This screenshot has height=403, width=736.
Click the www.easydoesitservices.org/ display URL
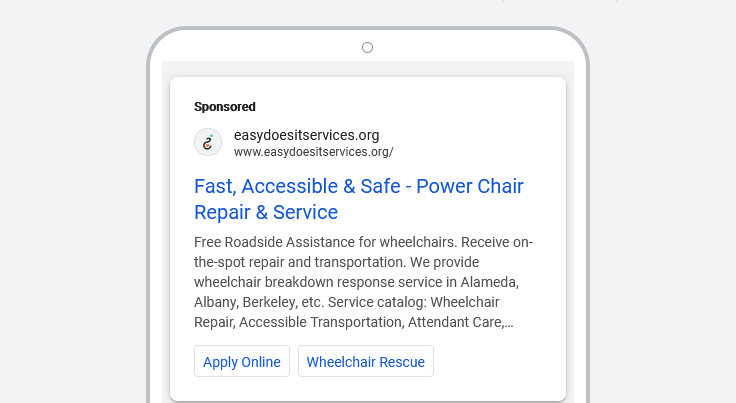click(x=313, y=152)
